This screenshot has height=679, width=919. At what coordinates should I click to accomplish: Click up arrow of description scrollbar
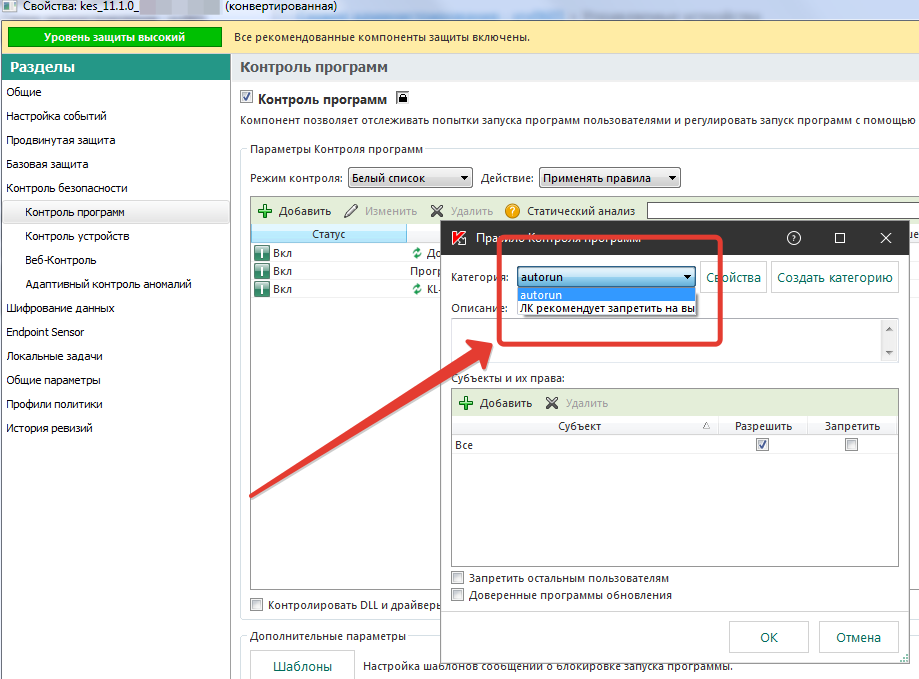(x=889, y=329)
